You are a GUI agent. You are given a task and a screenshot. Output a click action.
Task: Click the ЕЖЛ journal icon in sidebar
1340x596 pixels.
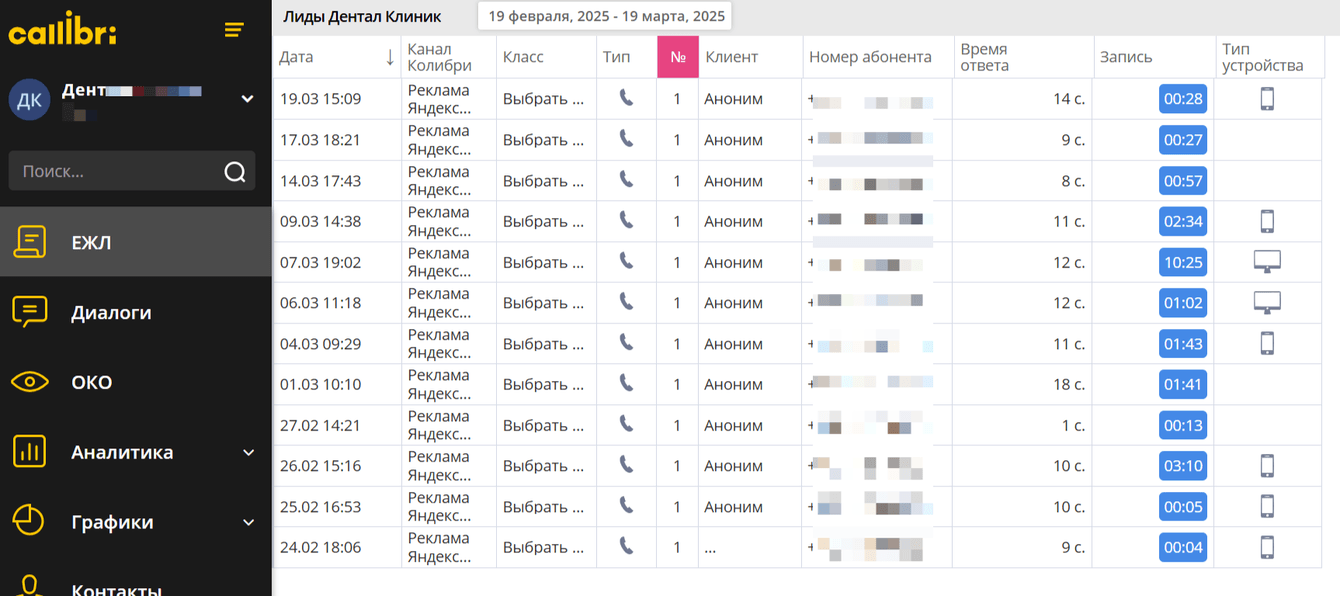point(29,242)
